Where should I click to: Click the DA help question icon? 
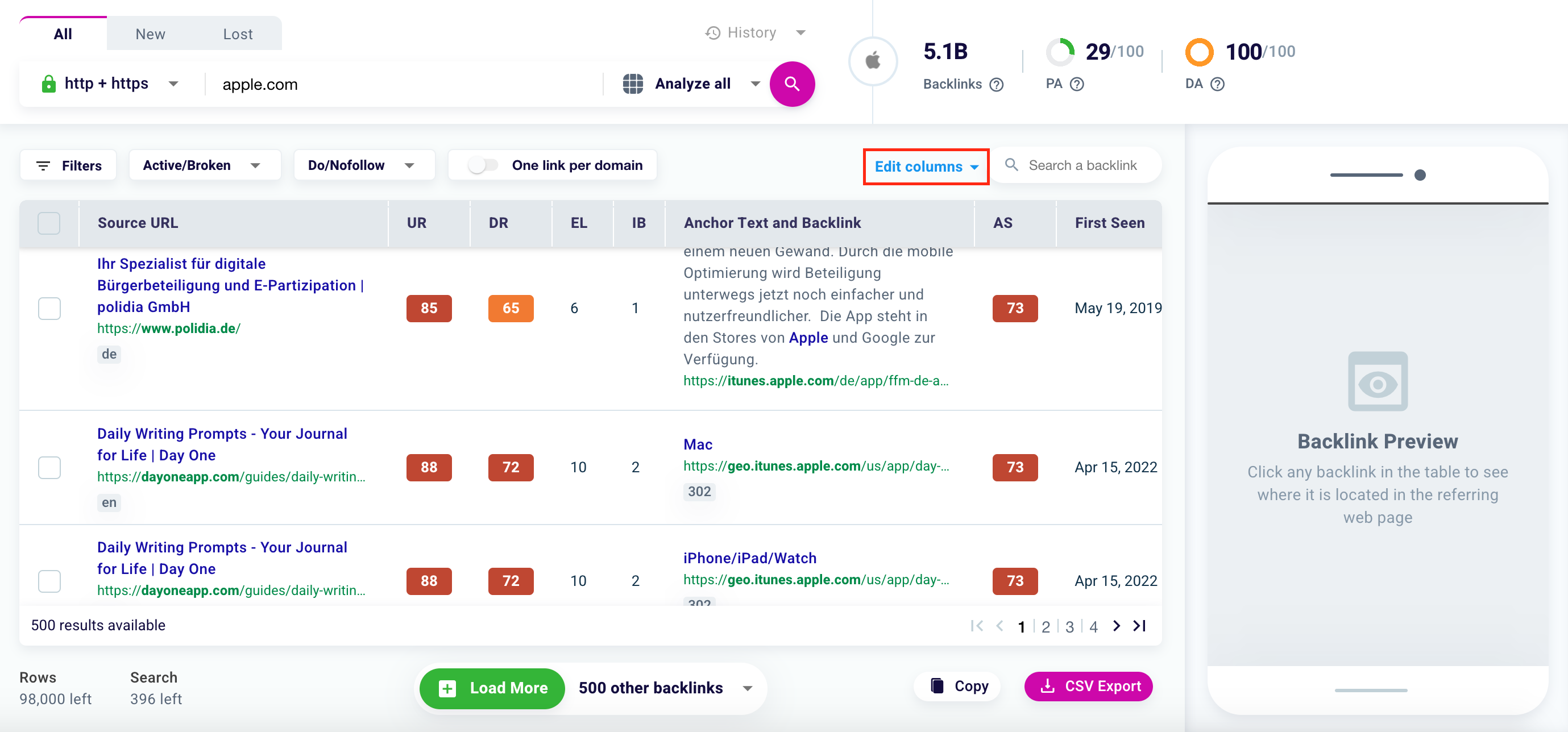[1217, 84]
